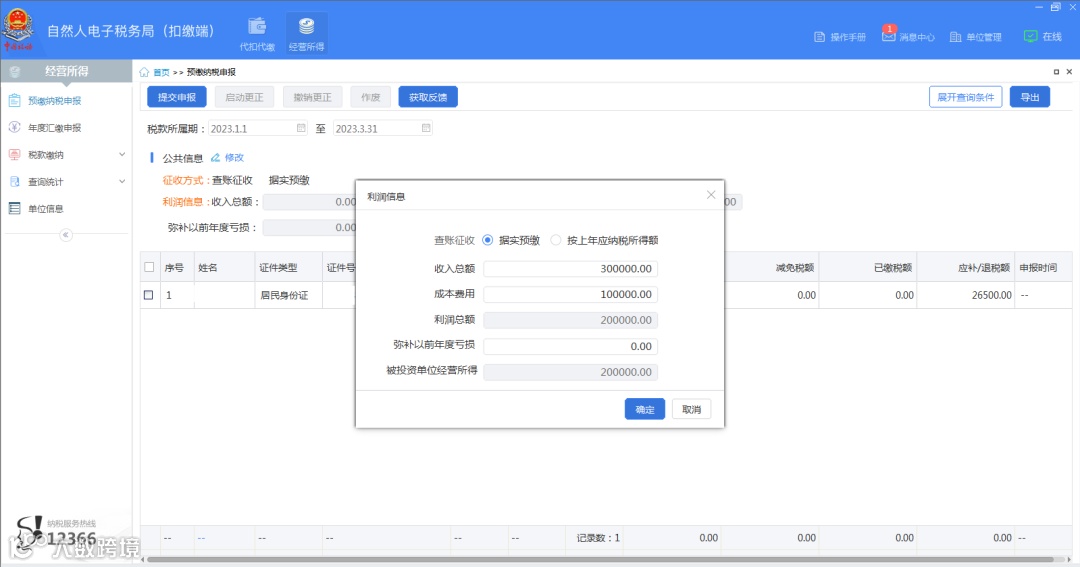
Task: Expand 税款缴纳 chevron
Action: tap(122, 154)
